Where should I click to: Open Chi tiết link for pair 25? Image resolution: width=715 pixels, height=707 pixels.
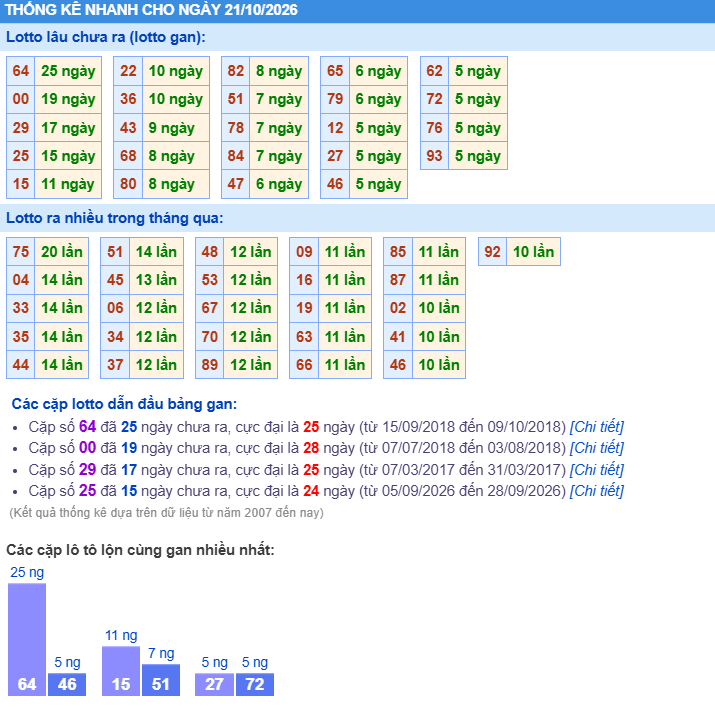coord(596,491)
